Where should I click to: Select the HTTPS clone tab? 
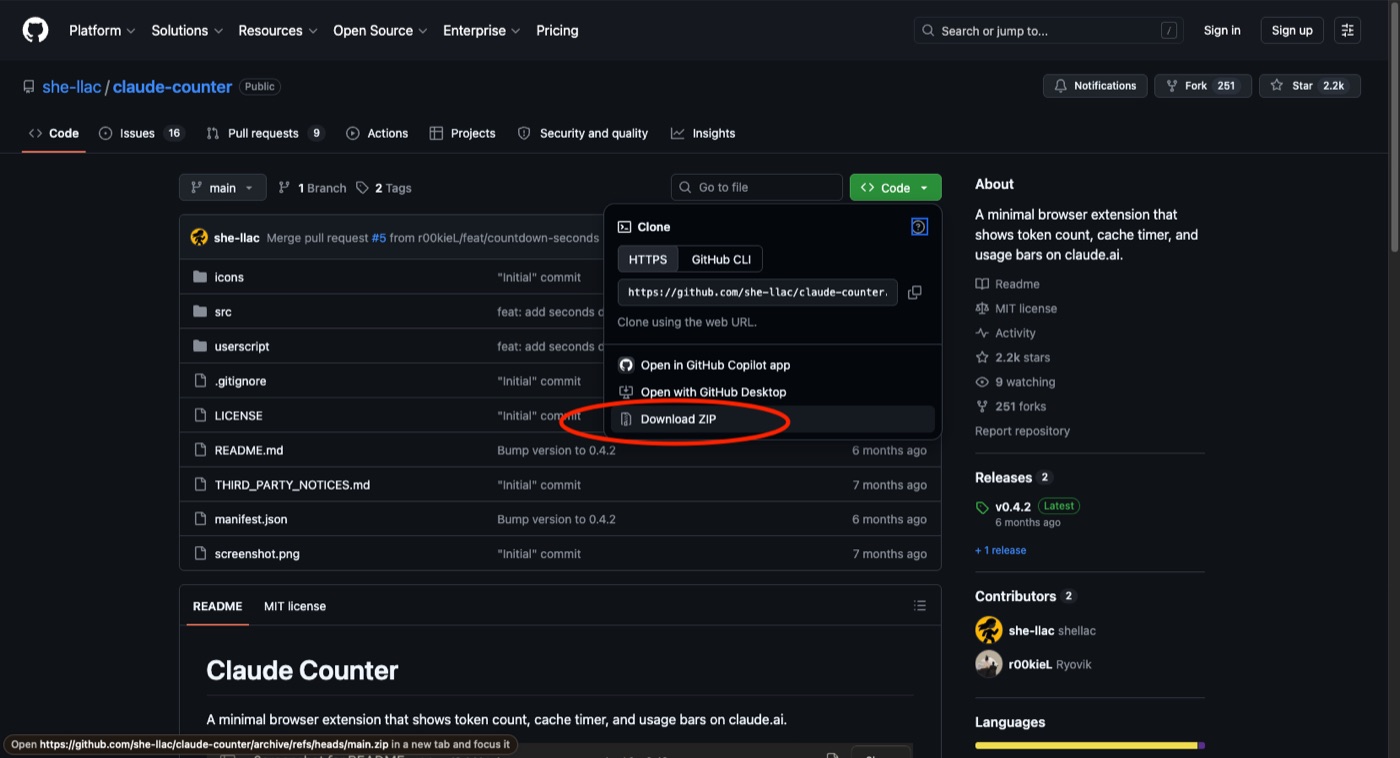tap(648, 260)
